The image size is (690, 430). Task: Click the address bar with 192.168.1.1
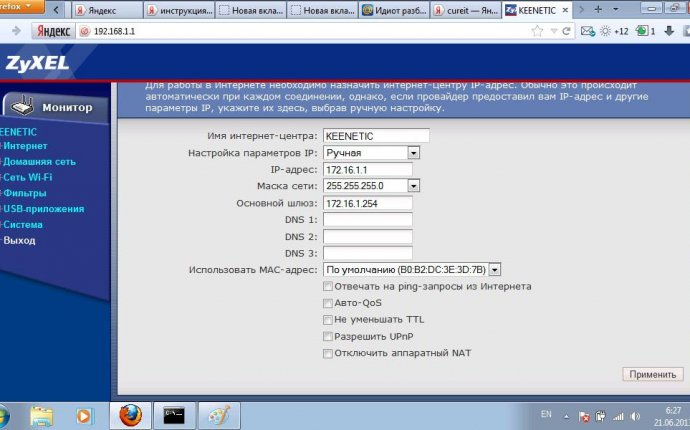pos(304,31)
